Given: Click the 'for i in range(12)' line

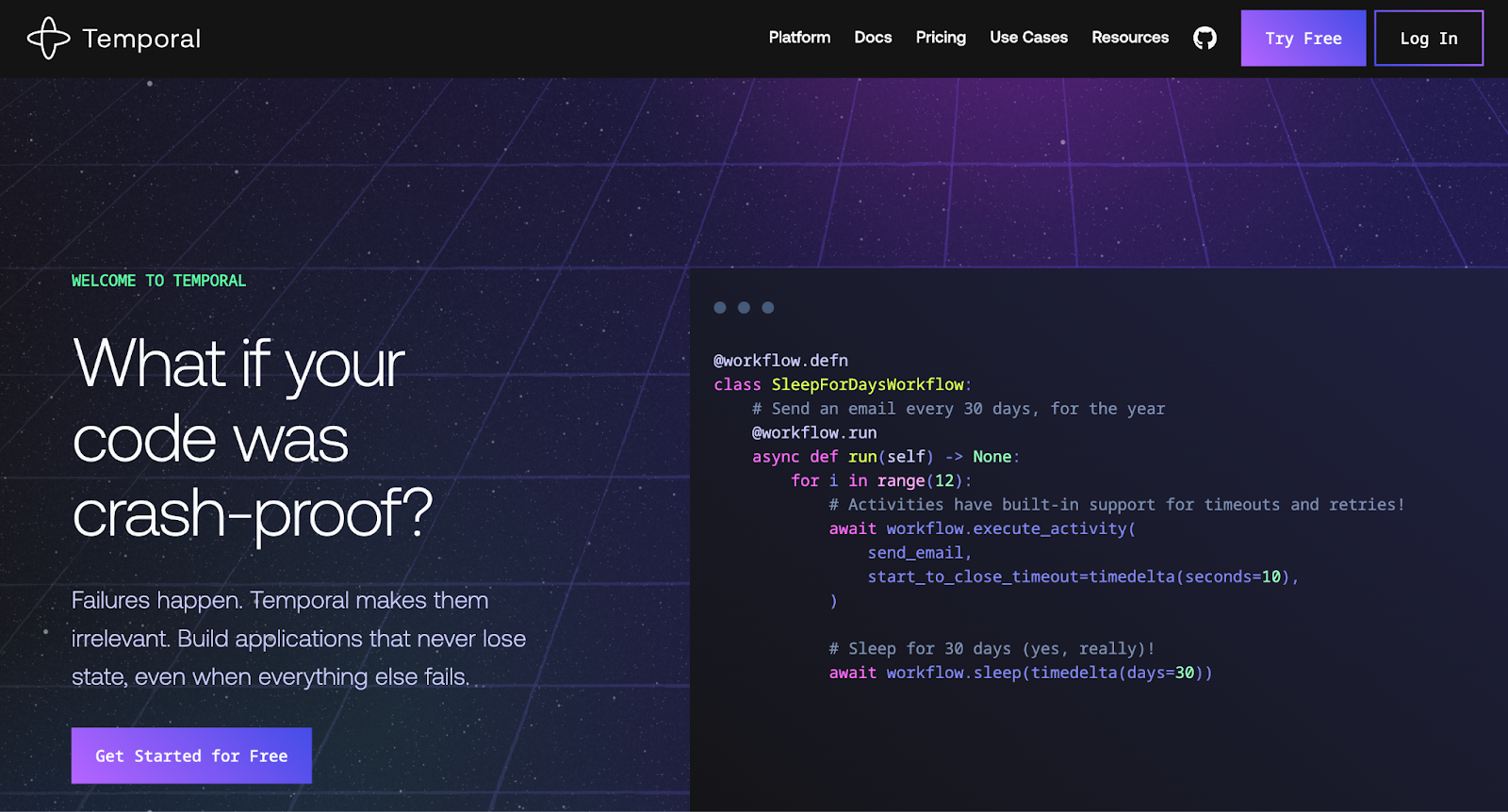Looking at the screenshot, I should (x=881, y=480).
